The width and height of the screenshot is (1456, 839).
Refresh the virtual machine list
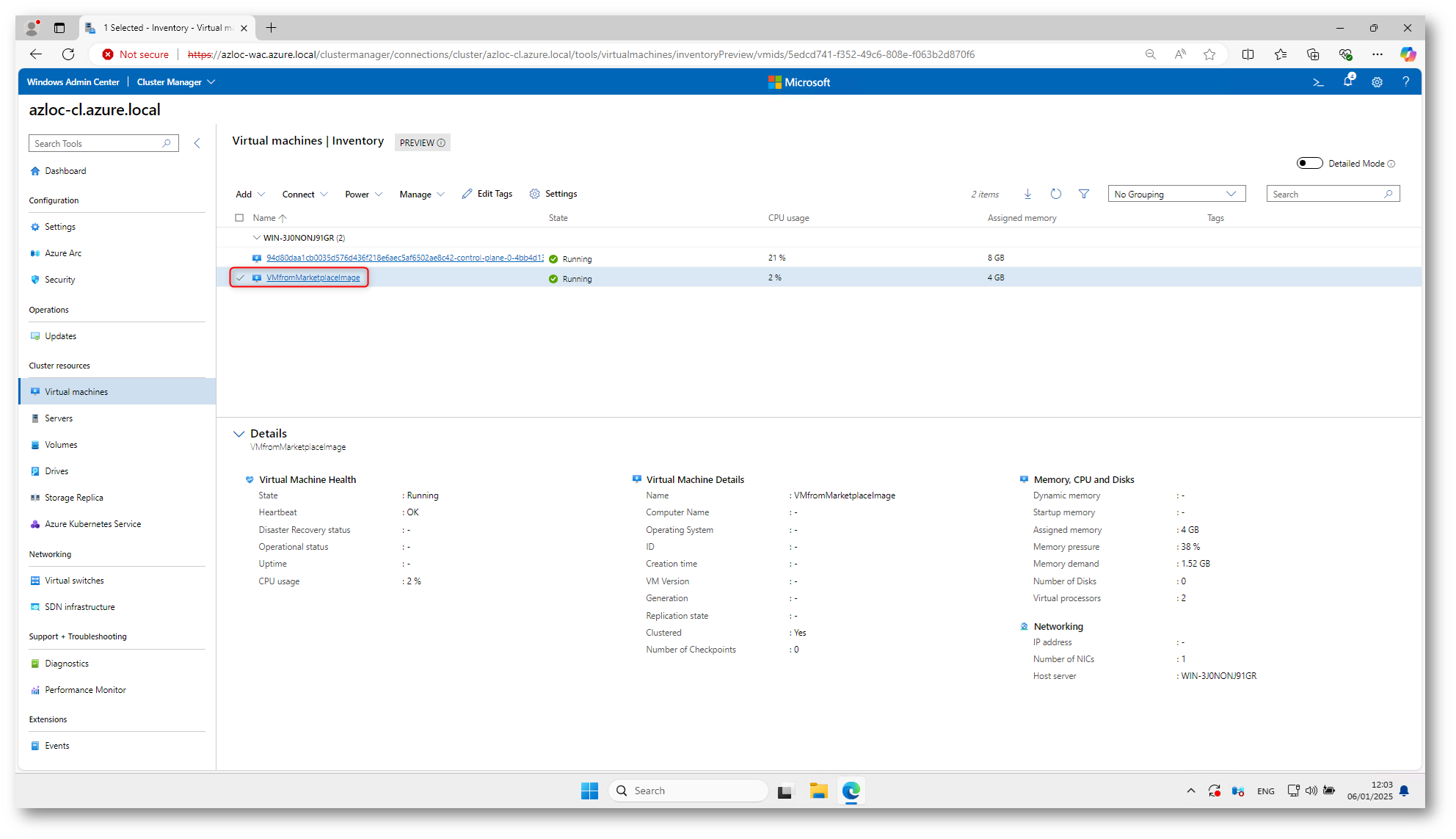1055,194
